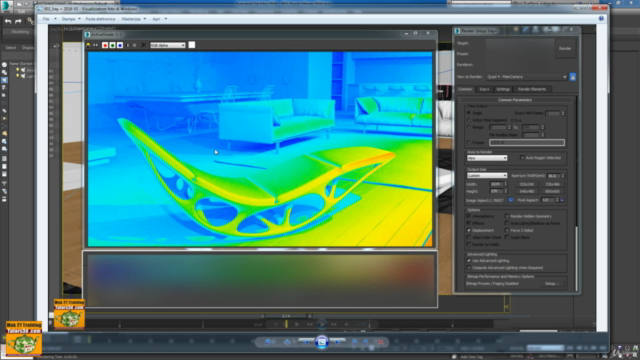Switch to the Render Elements tab
This screenshot has height=360, width=640.
tap(531, 89)
